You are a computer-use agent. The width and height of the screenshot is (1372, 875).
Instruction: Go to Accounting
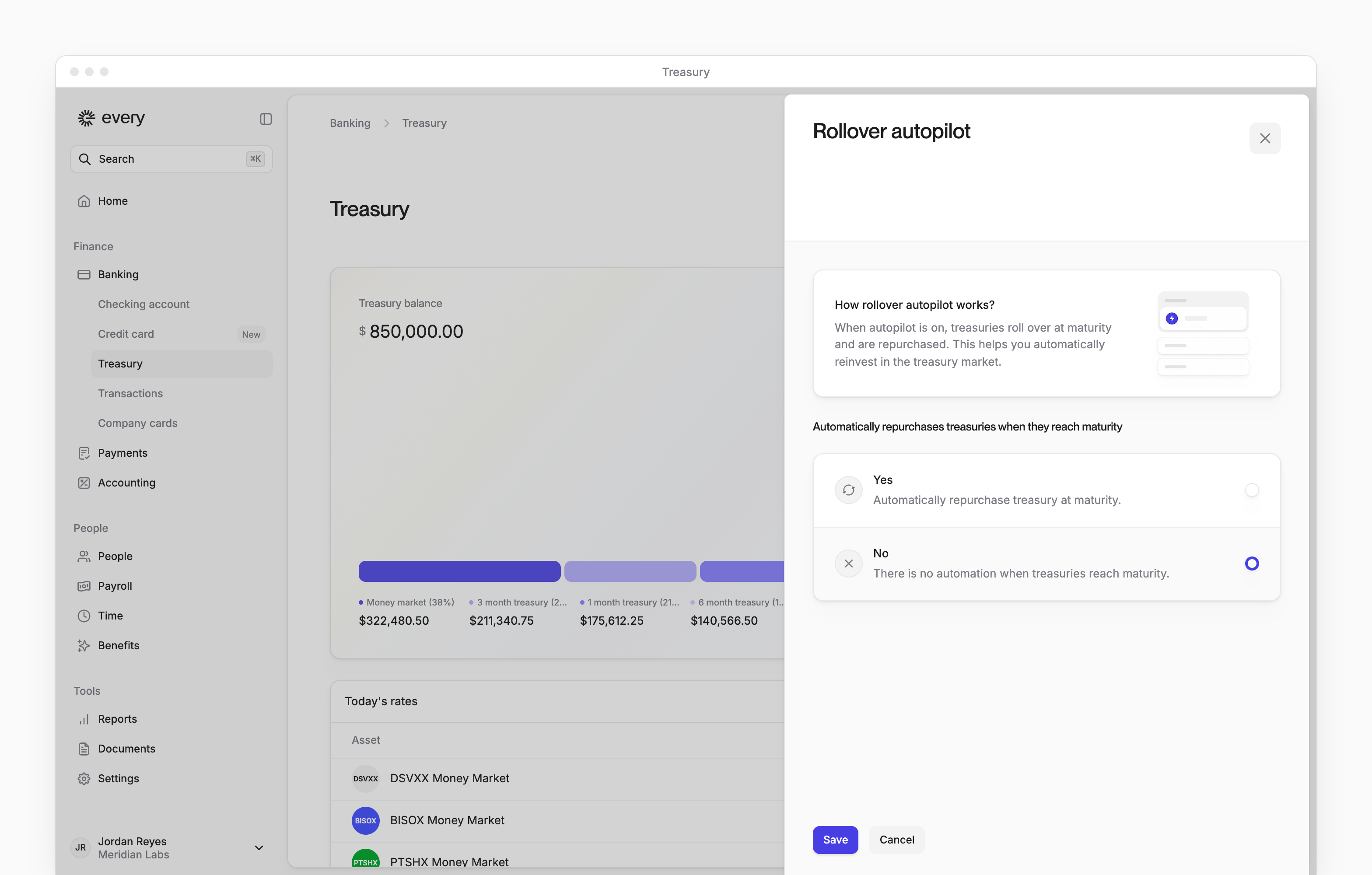click(171, 483)
